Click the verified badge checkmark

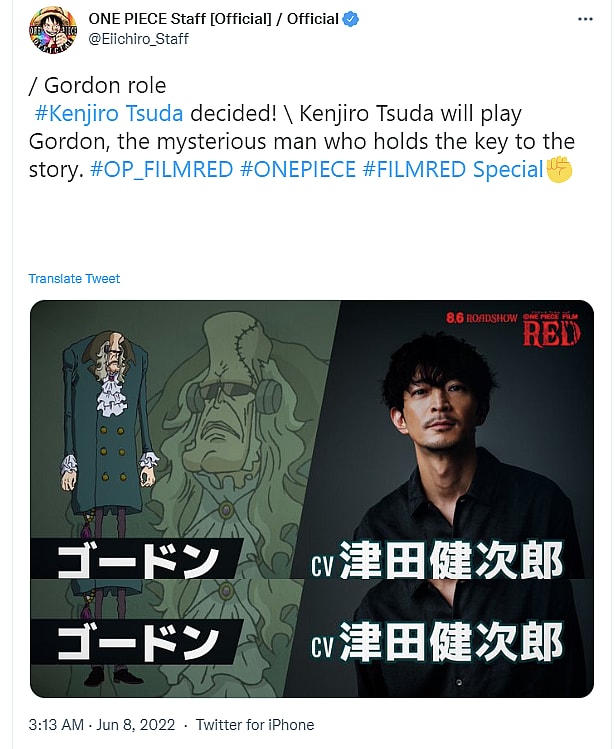click(351, 20)
